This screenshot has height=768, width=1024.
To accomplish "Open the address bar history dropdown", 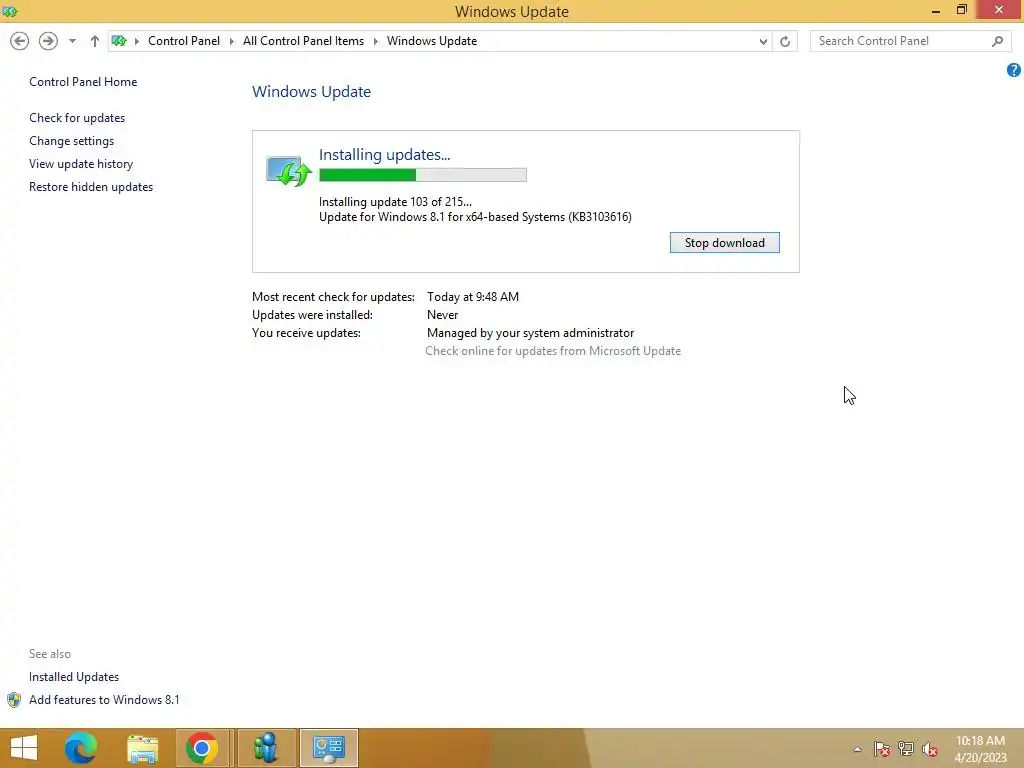I will tap(763, 41).
